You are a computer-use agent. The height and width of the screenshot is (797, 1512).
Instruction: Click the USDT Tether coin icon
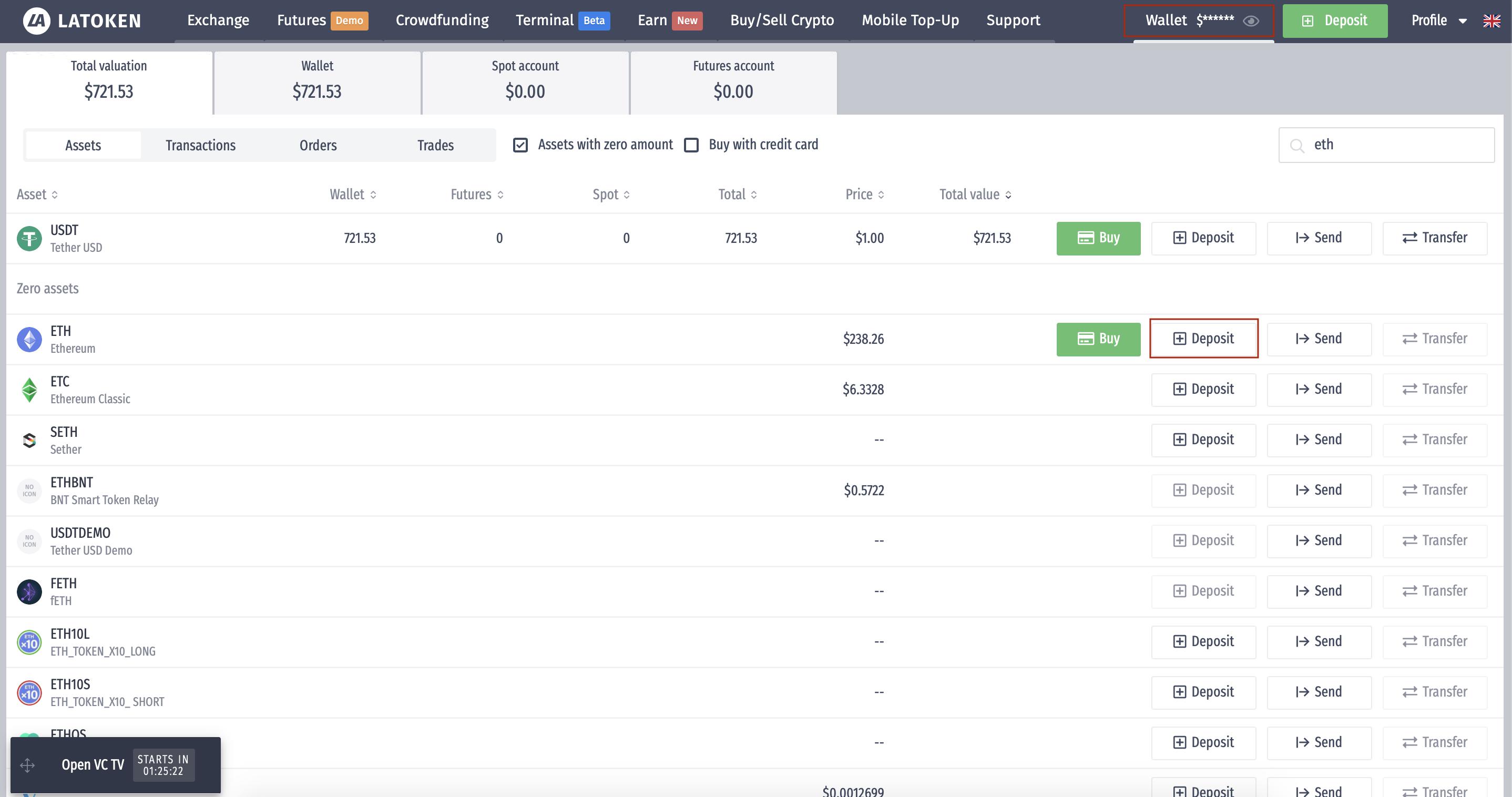[29, 238]
